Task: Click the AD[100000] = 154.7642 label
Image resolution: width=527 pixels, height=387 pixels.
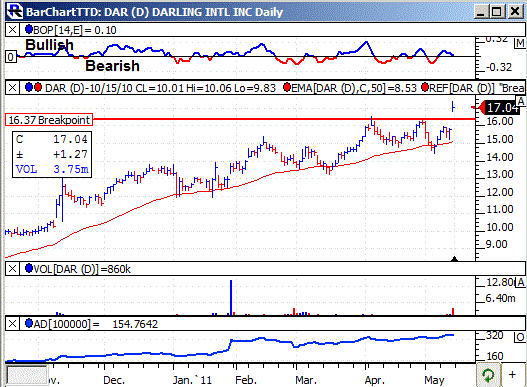Action: click(95, 324)
